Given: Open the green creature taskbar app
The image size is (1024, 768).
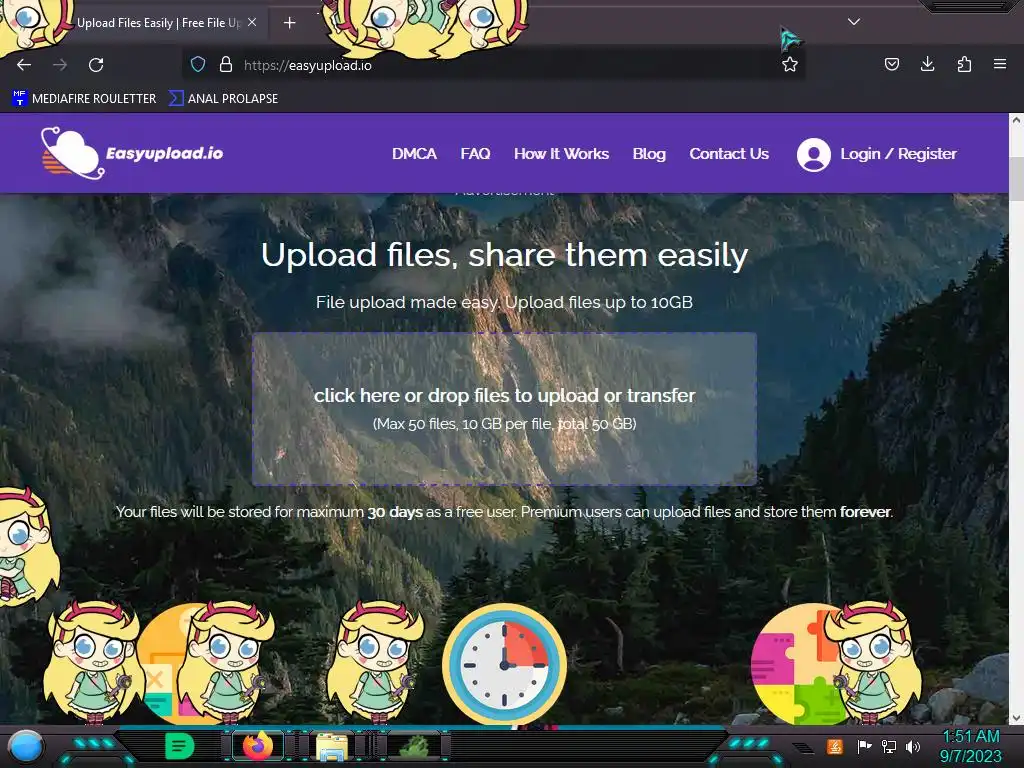Looking at the screenshot, I should coord(414,746).
